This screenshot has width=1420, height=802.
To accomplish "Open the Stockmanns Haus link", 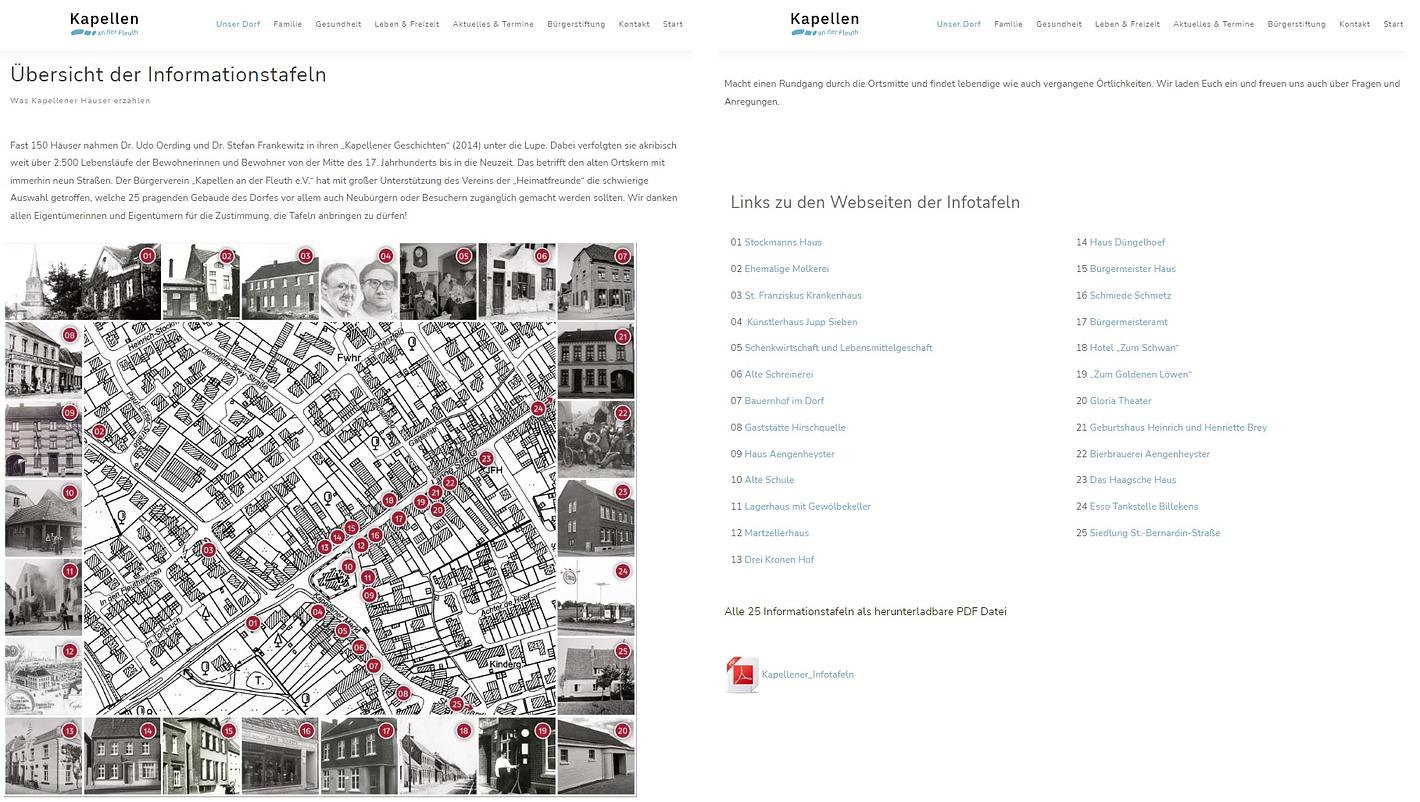I will (782, 242).
